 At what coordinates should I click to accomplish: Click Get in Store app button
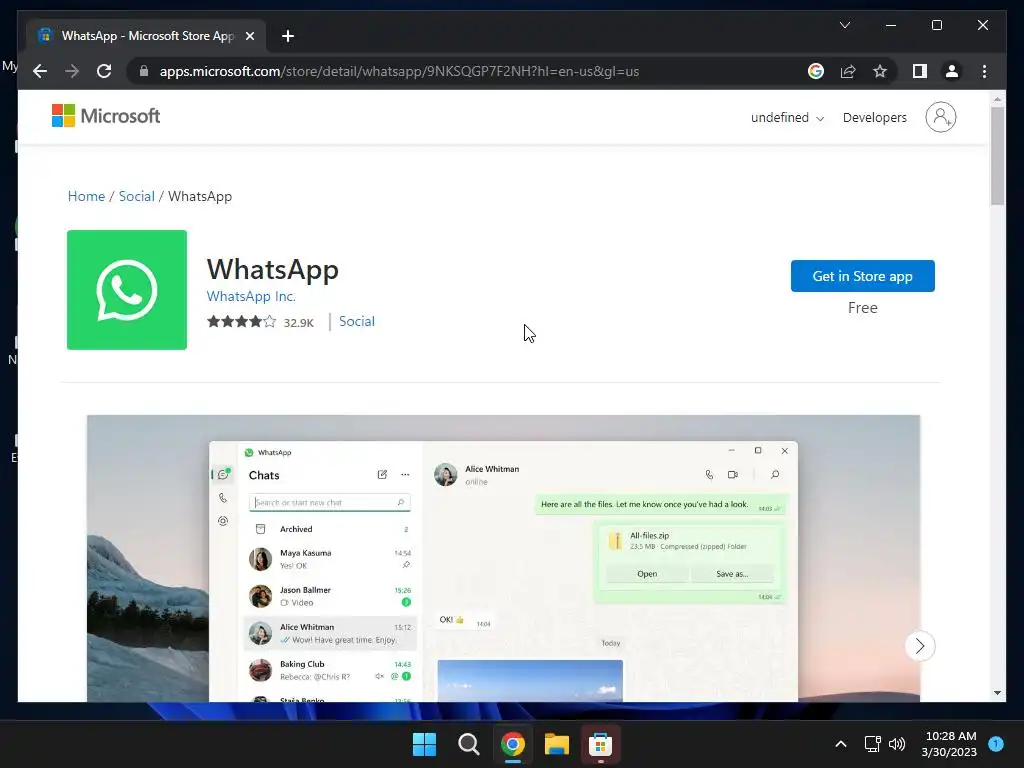[862, 276]
